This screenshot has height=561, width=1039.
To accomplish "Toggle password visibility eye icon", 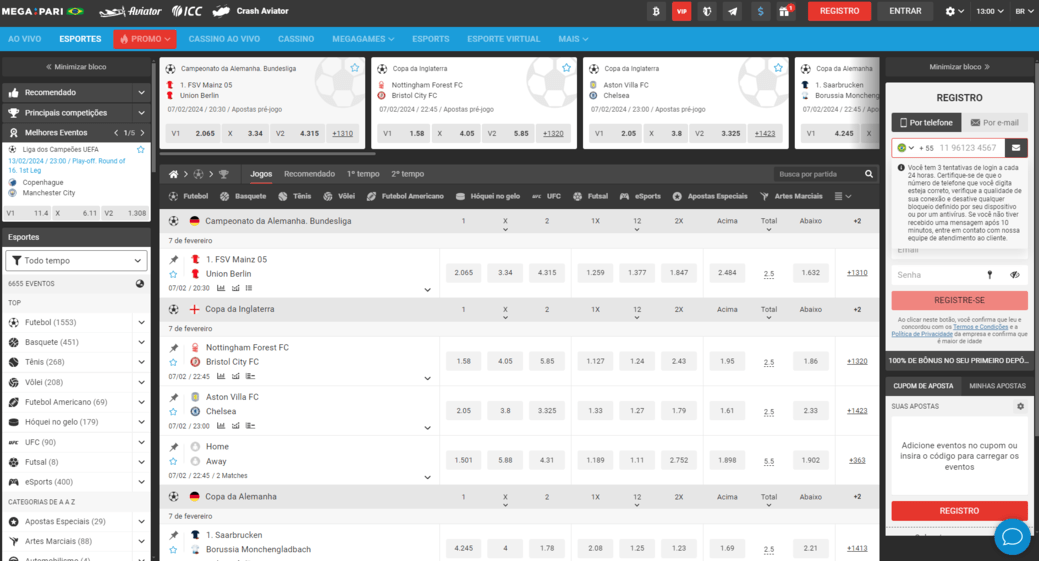I will 1014,275.
